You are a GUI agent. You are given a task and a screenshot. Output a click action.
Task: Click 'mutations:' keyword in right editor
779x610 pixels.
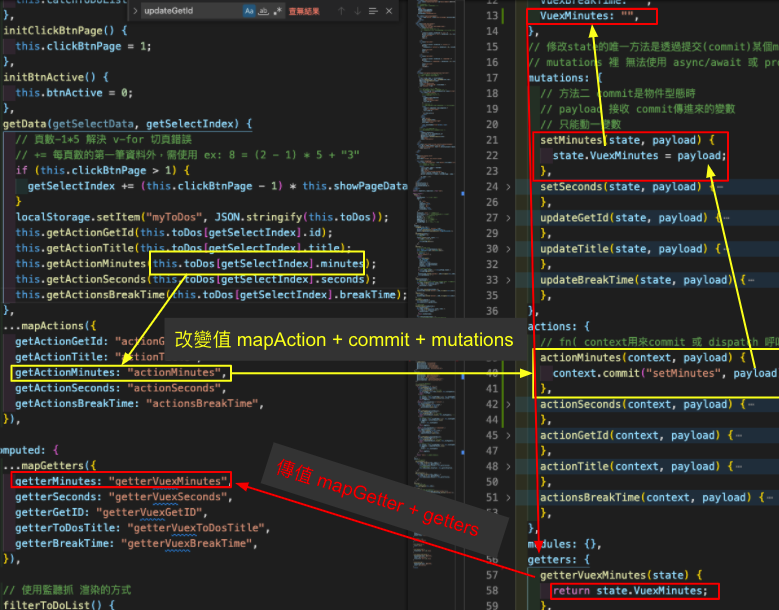558,78
